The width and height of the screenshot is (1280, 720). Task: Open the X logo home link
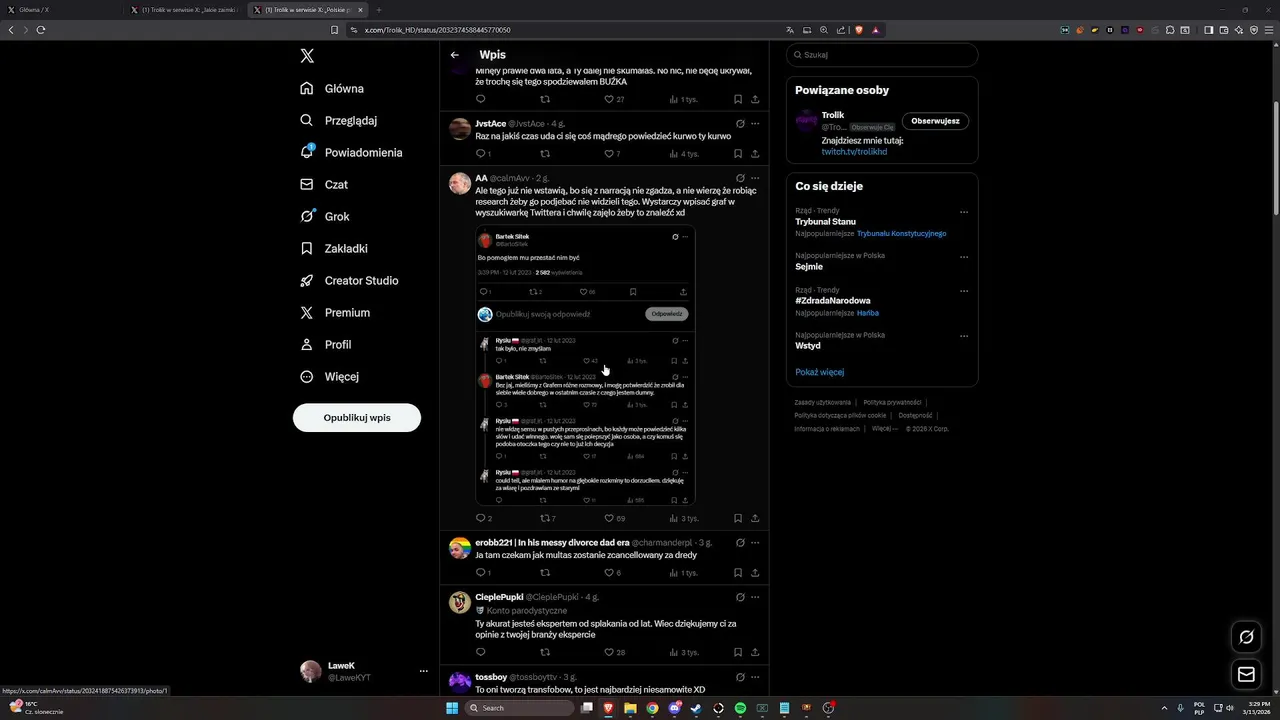(307, 56)
